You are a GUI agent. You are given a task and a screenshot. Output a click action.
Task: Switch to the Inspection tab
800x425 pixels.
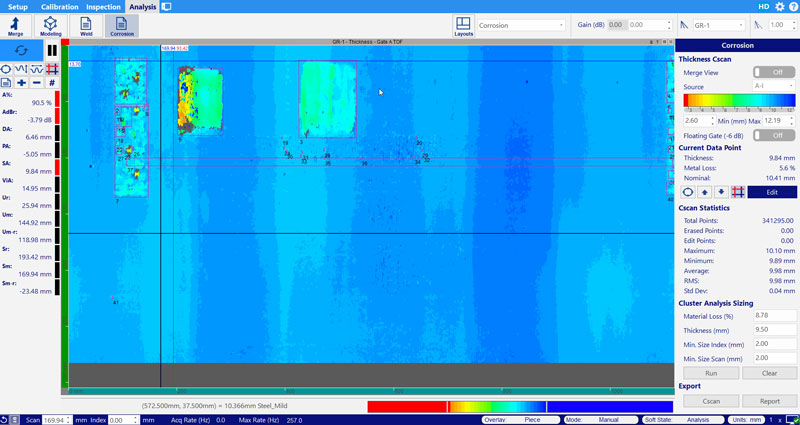102,7
